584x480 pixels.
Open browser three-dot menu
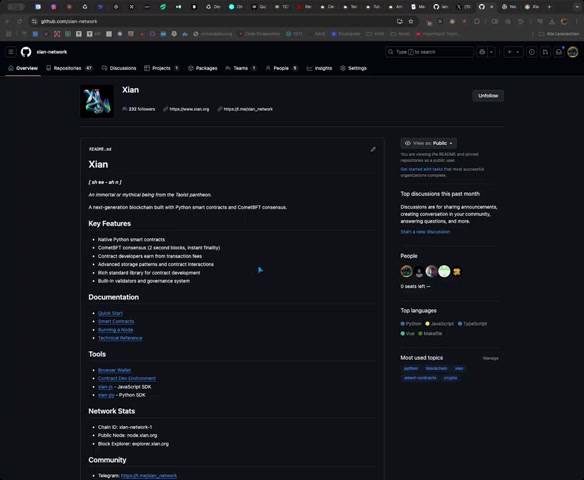pos(577,22)
